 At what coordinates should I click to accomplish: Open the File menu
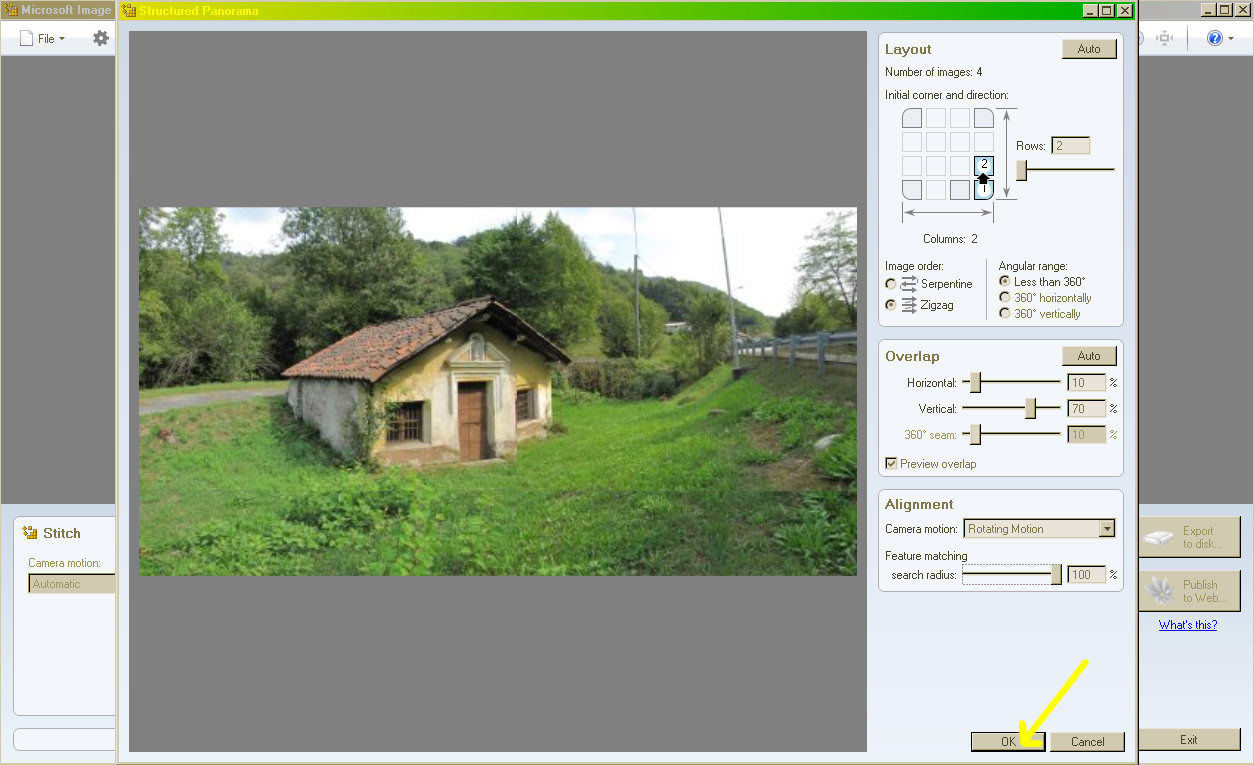pyautogui.click(x=43, y=38)
